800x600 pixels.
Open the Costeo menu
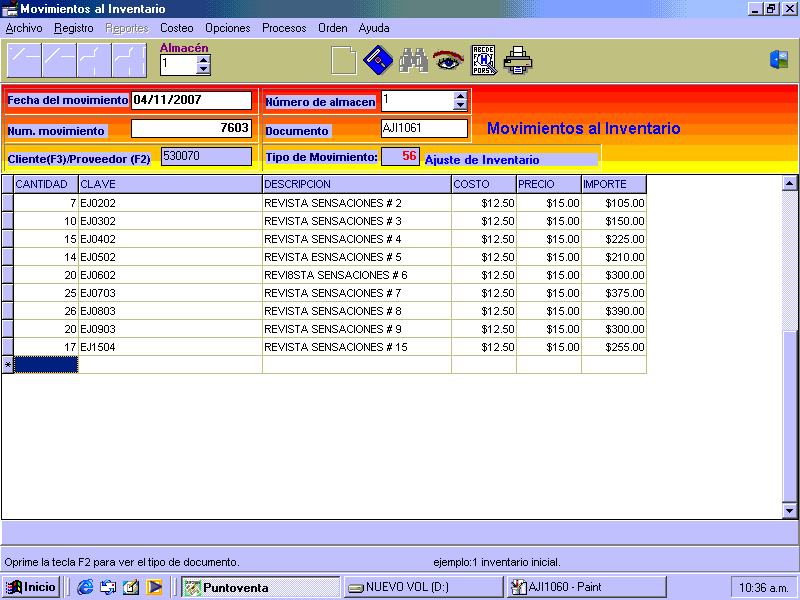click(x=177, y=28)
